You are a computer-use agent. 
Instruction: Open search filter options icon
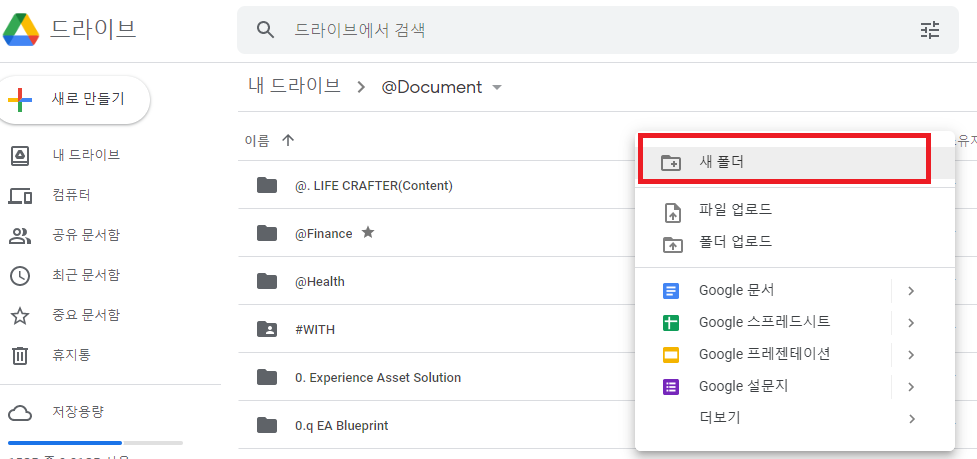click(x=930, y=30)
